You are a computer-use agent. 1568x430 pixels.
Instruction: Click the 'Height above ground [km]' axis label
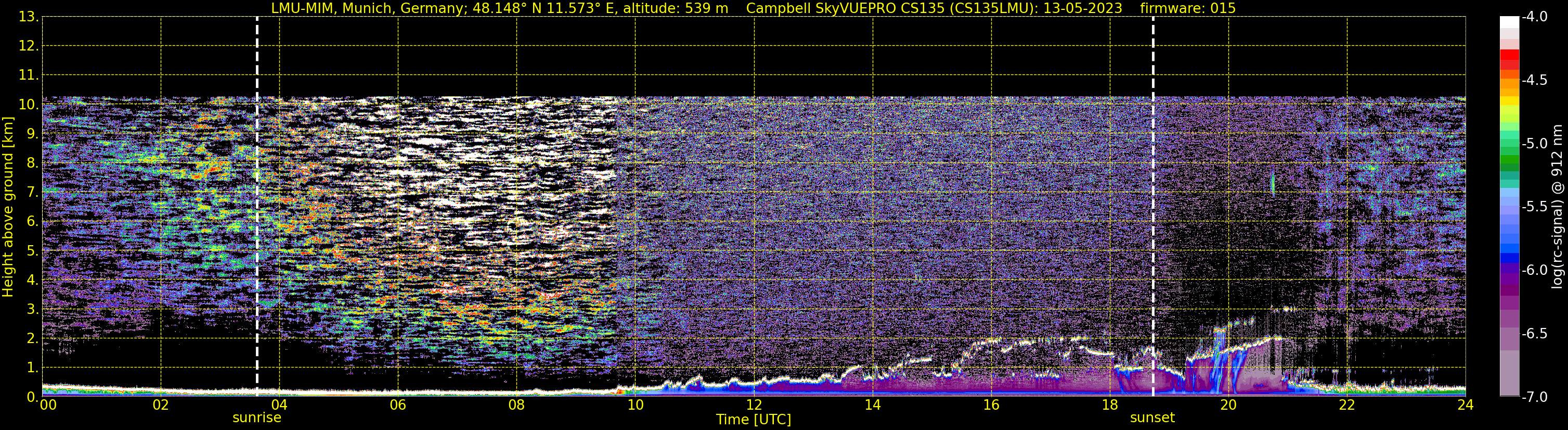point(8,207)
